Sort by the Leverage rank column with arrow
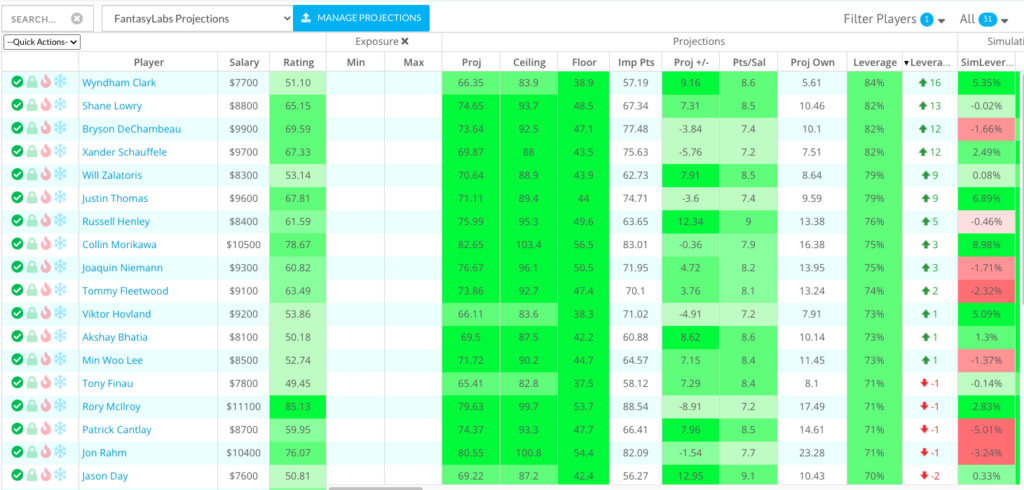The height and width of the screenshot is (490, 1024). click(930, 63)
